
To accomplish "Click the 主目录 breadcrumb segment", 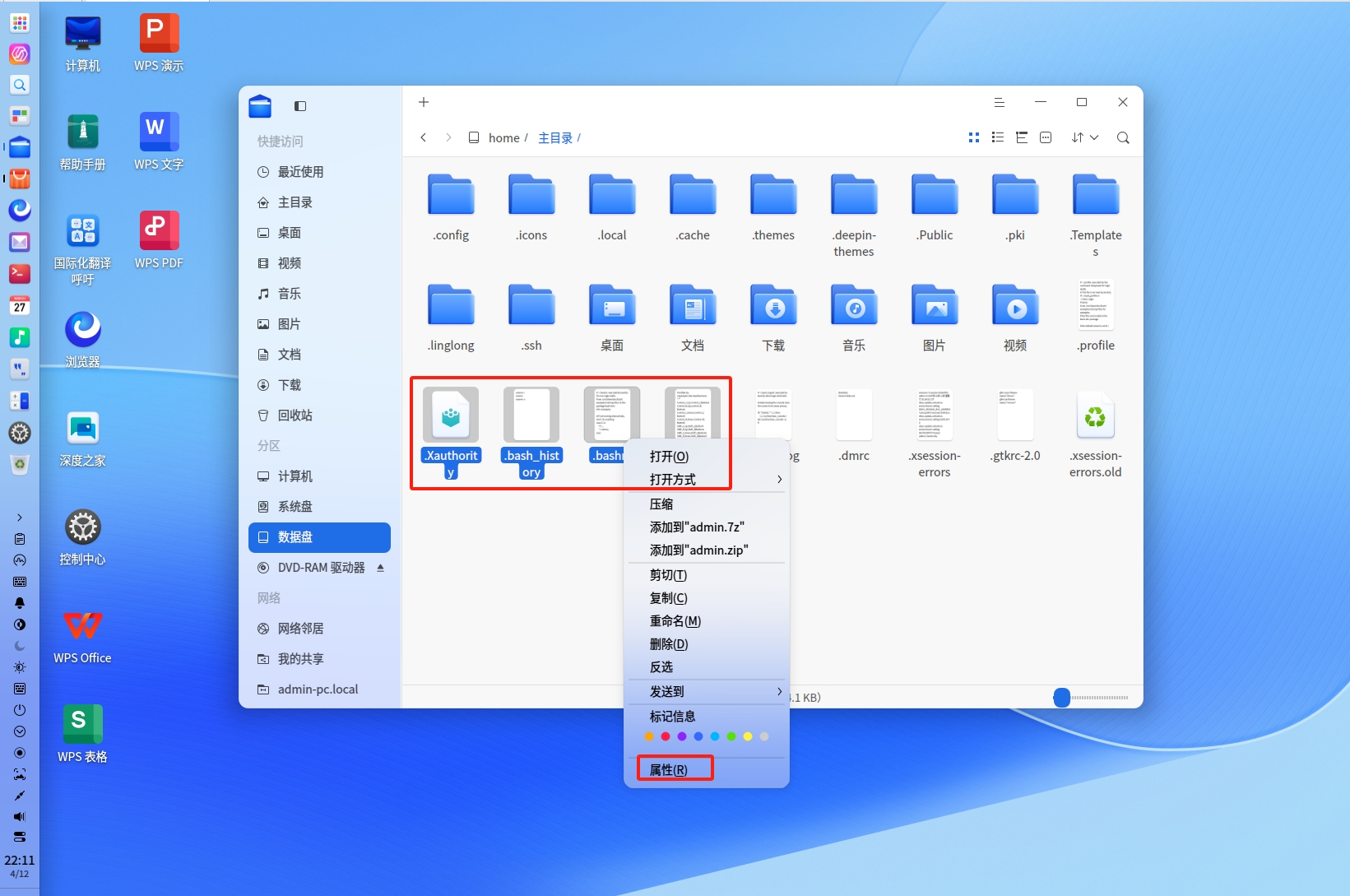I will [x=555, y=137].
